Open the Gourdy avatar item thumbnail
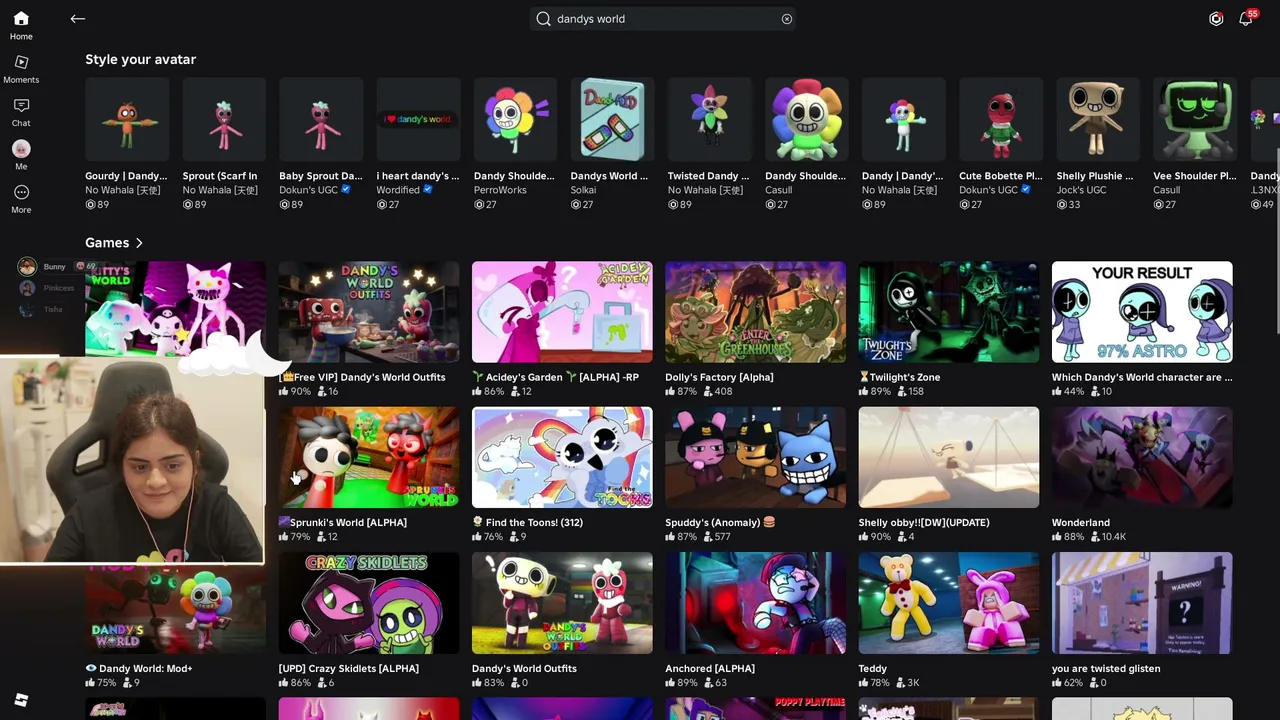The width and height of the screenshot is (1280, 720). coord(127,120)
